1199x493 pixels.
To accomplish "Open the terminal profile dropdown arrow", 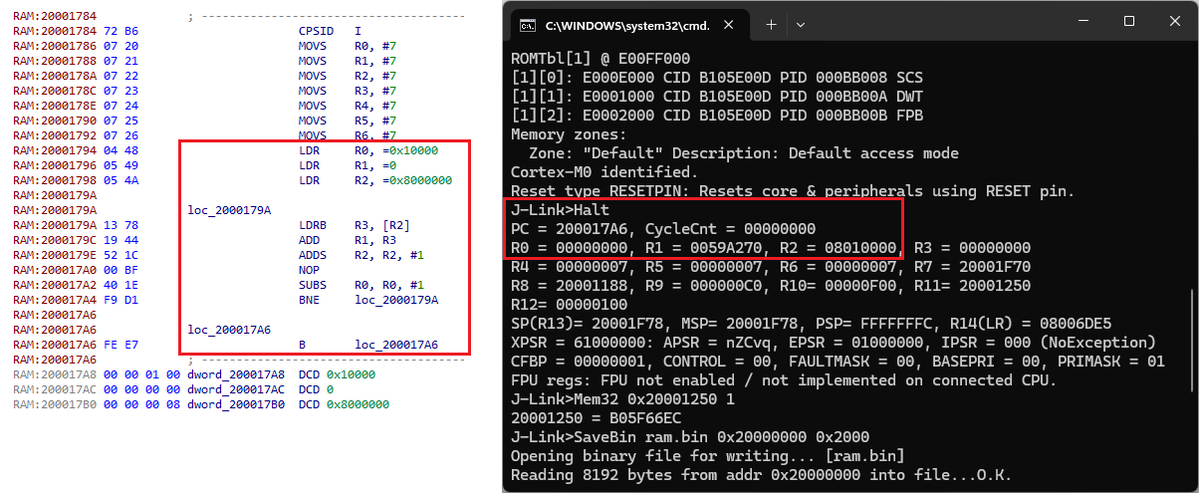I will click(801, 24).
